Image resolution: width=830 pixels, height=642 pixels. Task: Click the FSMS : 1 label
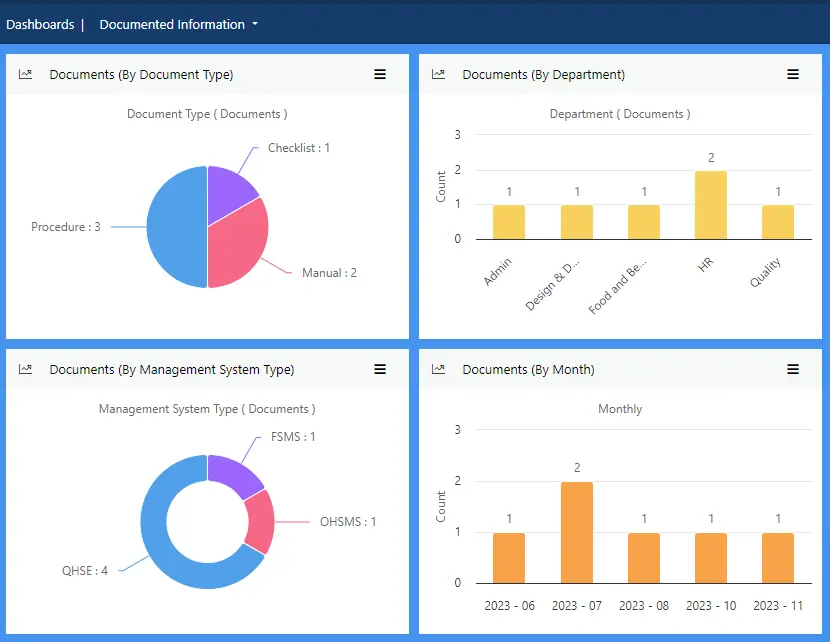click(293, 437)
